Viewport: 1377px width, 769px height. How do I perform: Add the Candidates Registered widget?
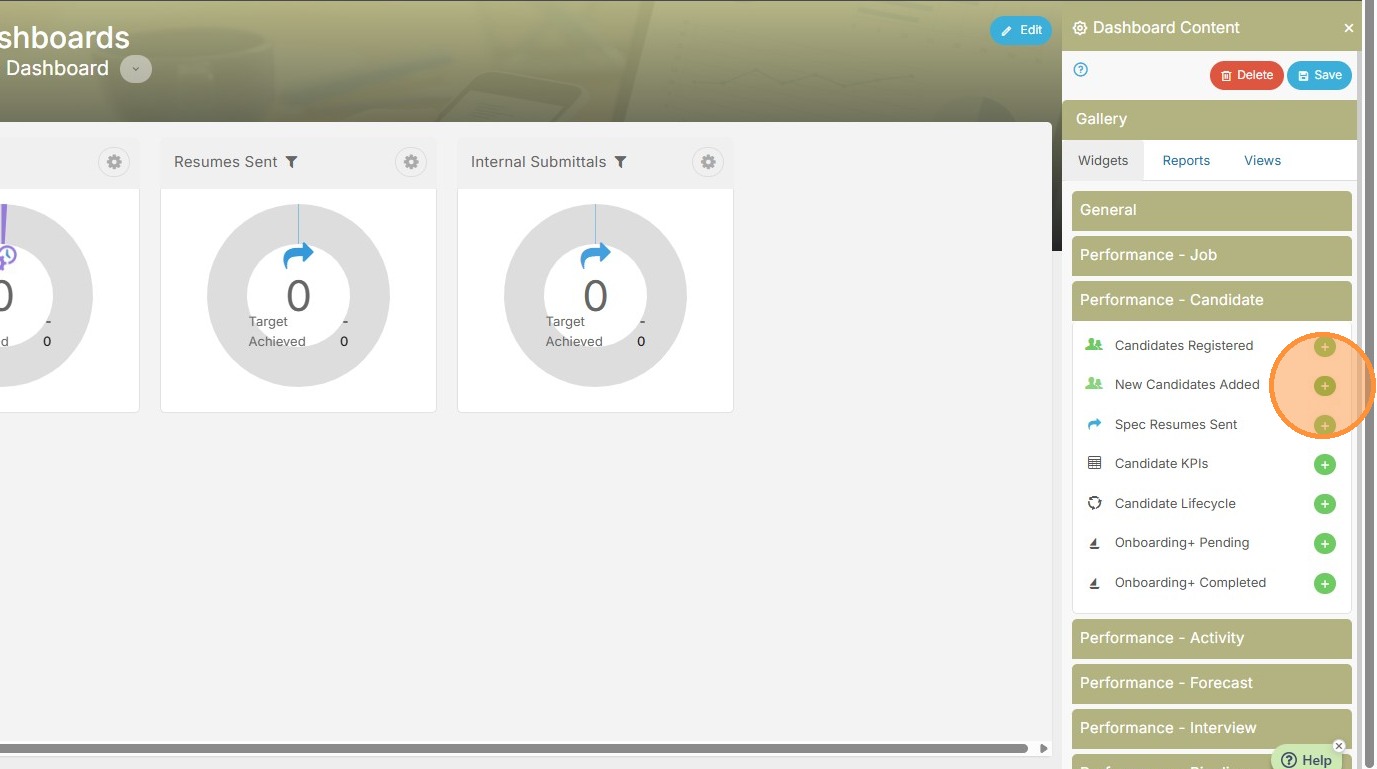[x=1324, y=347]
